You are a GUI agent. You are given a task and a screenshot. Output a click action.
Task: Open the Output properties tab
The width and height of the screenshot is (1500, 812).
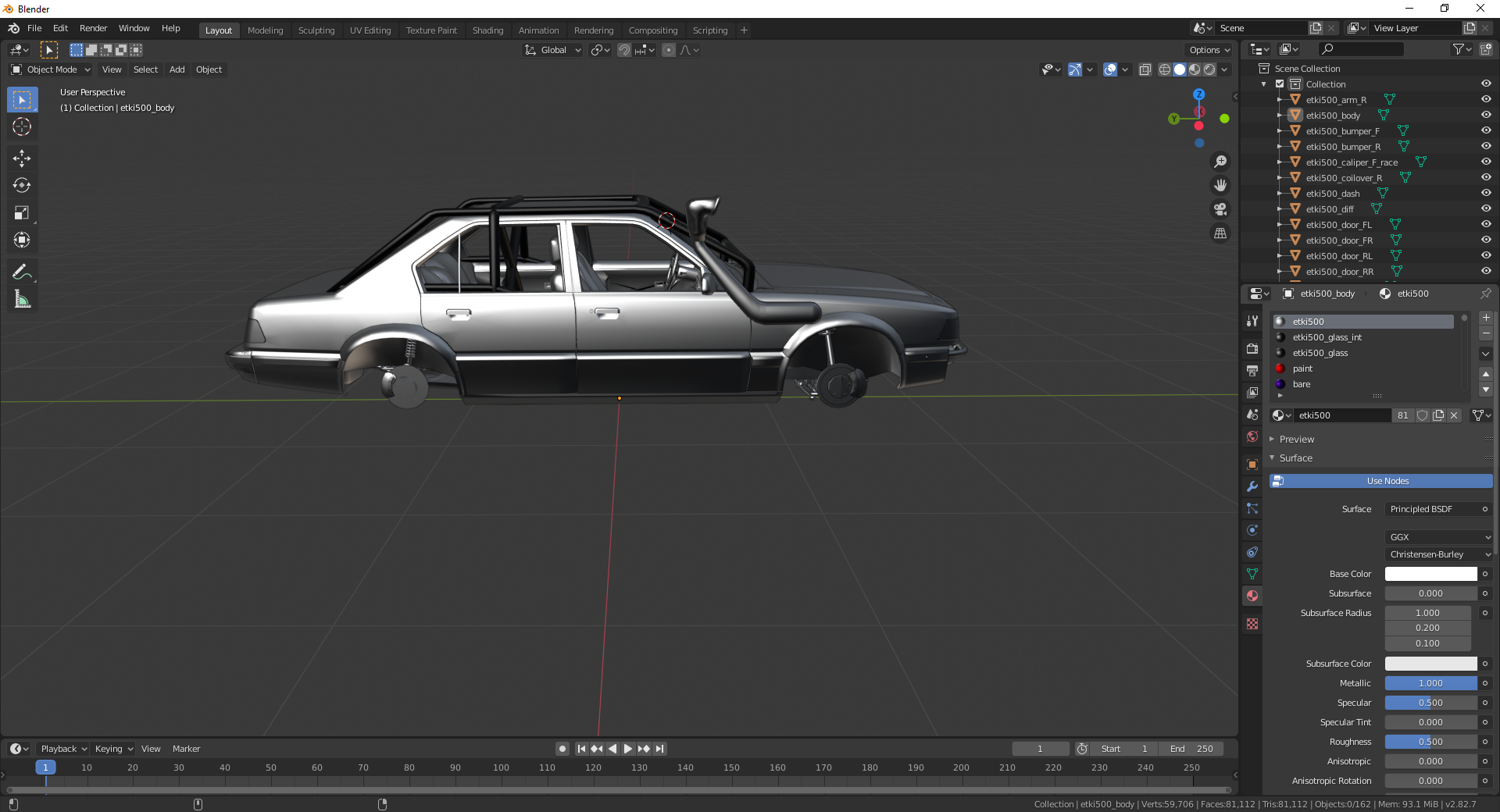pos(1252,371)
